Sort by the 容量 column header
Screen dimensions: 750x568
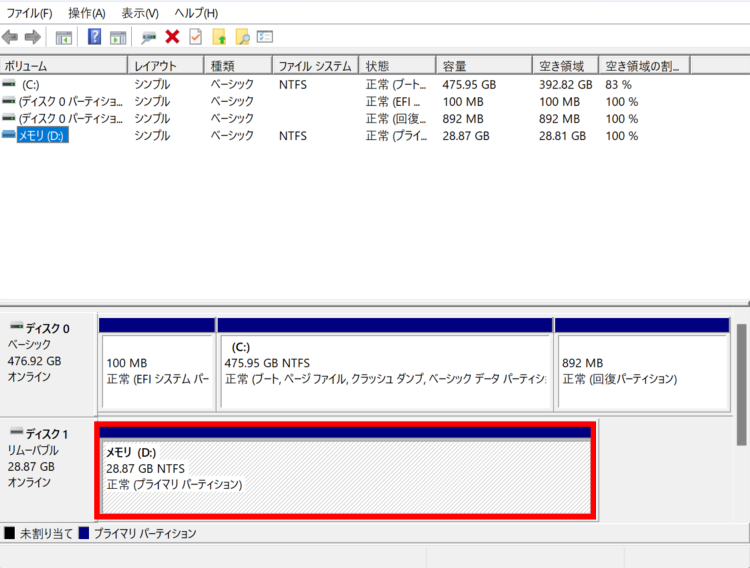click(x=484, y=66)
